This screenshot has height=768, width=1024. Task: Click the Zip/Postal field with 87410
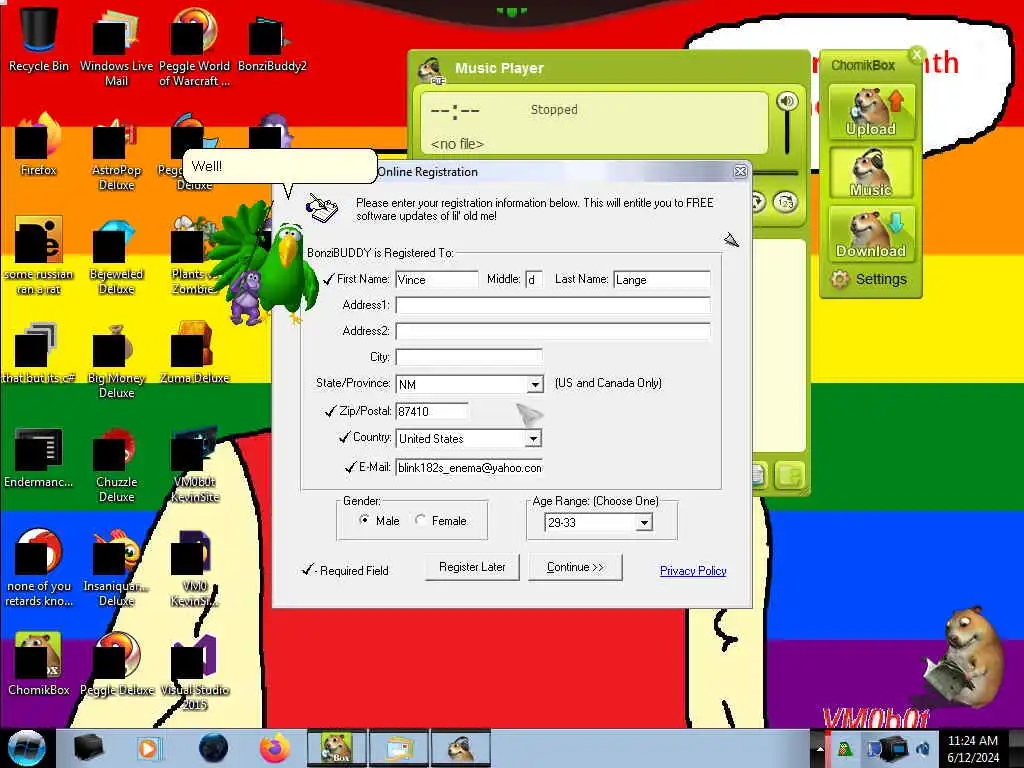pyautogui.click(x=432, y=411)
